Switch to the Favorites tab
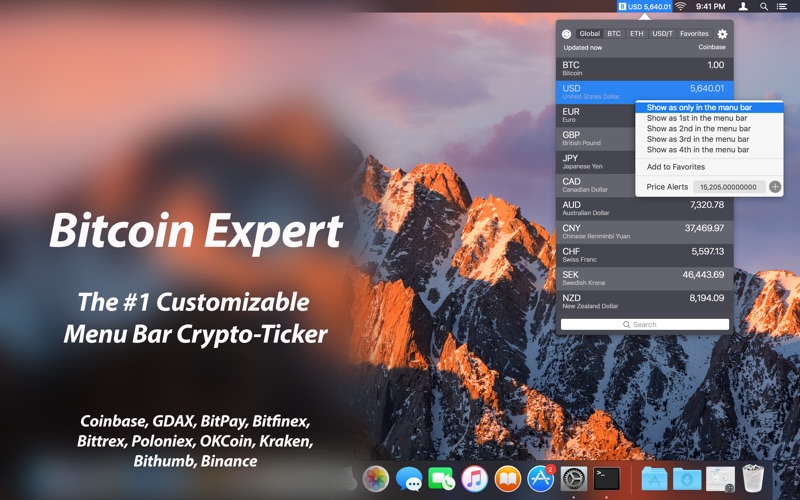The height and width of the screenshot is (500, 800). click(694, 34)
